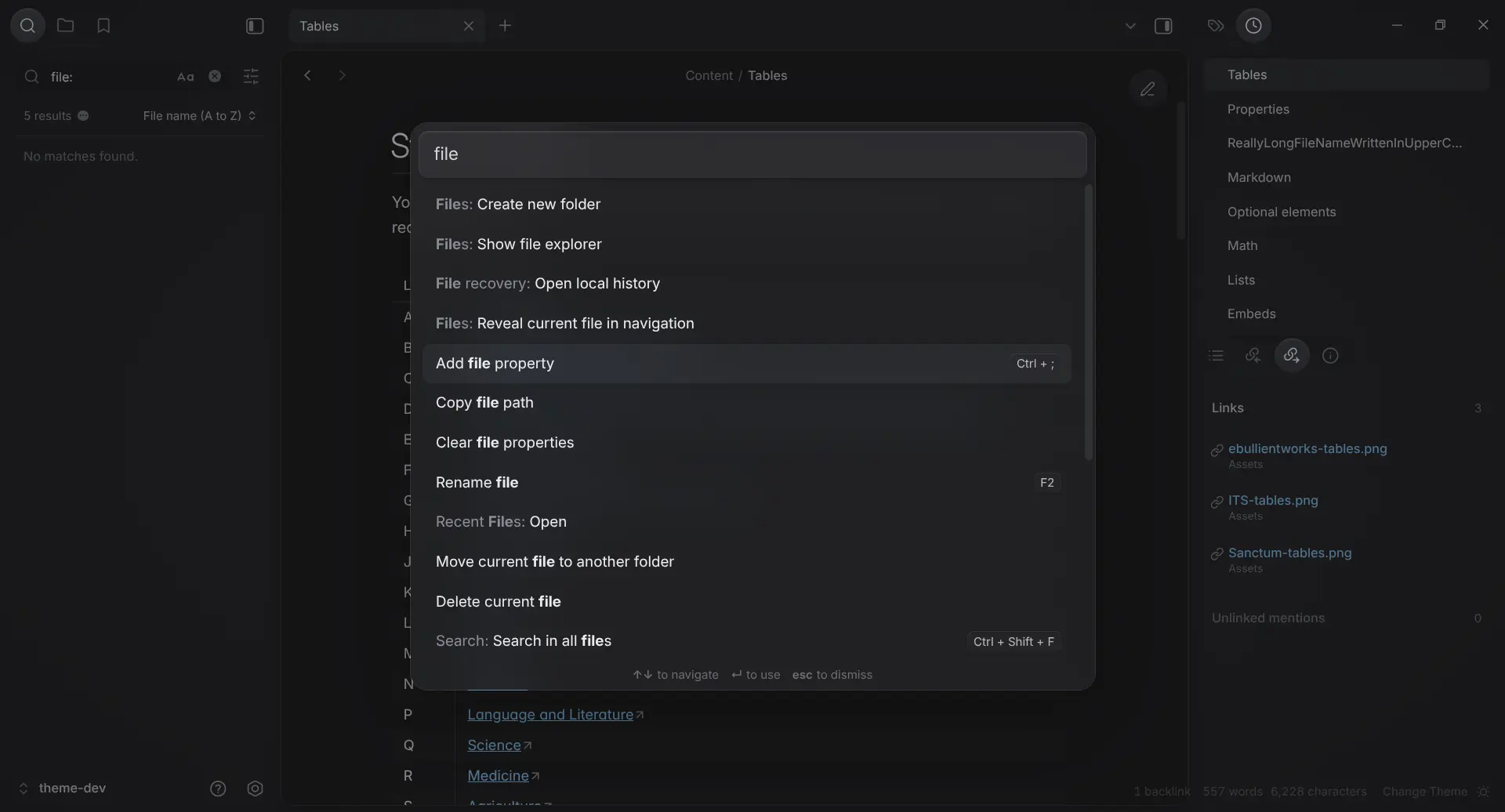This screenshot has height=812, width=1505.
Task: Choose Move current file to another folder
Action: pyautogui.click(x=746, y=562)
